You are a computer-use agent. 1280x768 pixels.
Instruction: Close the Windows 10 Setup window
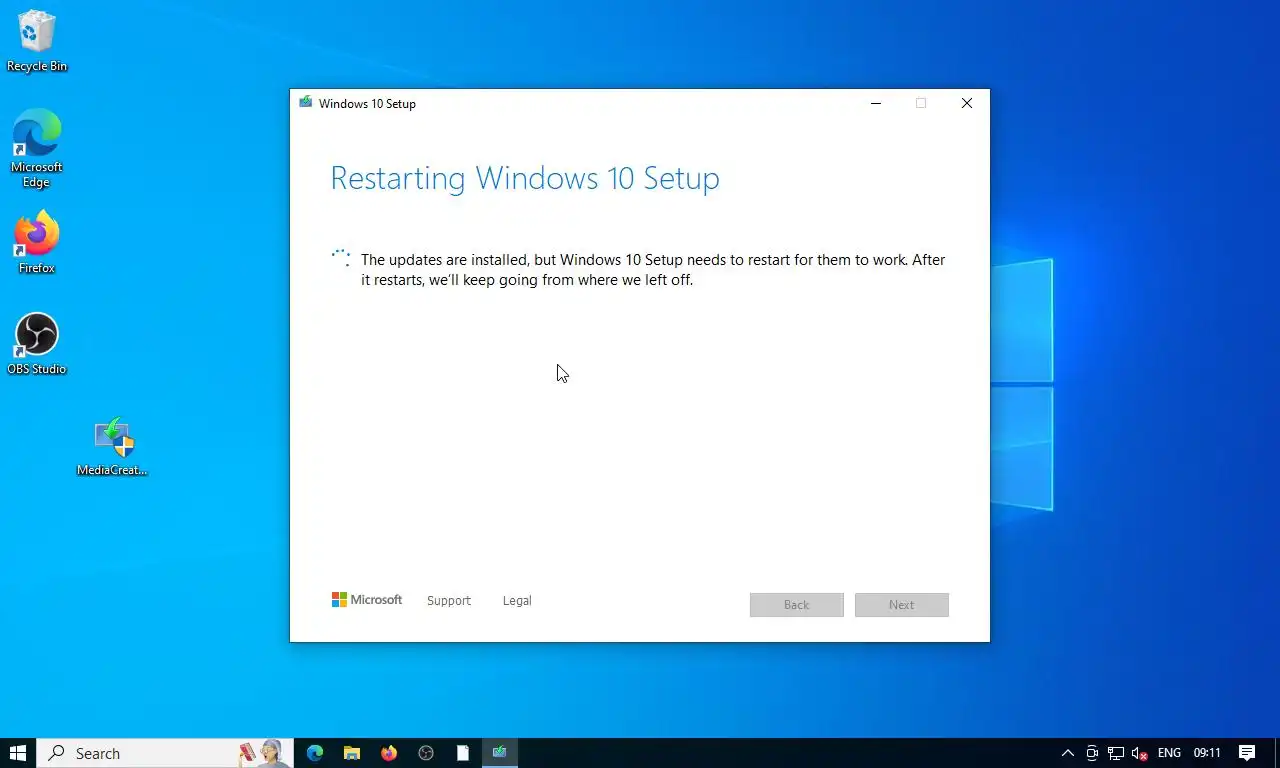click(x=967, y=103)
